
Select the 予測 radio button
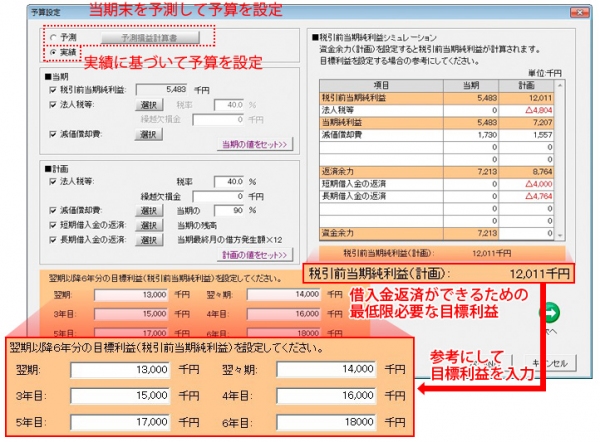[x=53, y=38]
